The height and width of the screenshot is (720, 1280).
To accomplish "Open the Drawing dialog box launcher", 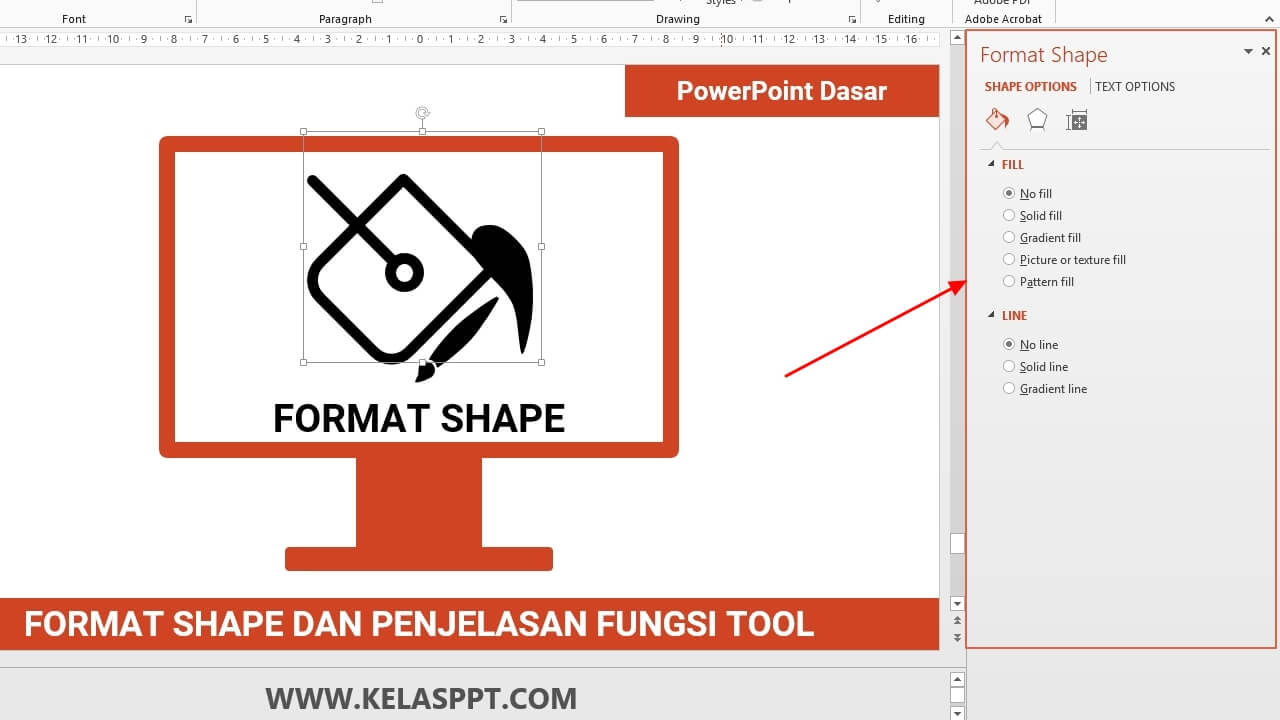I will [852, 18].
